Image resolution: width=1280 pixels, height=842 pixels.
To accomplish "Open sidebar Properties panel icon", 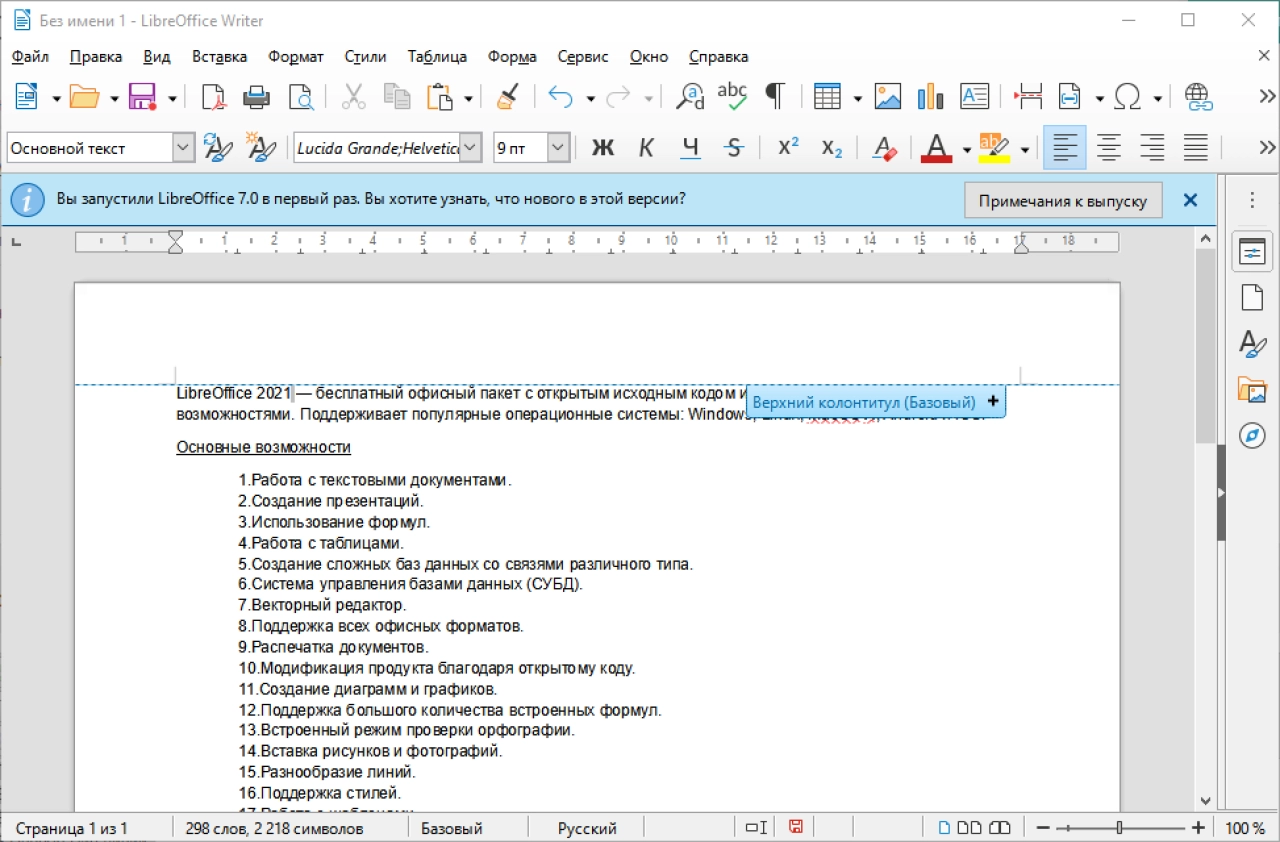I will (1252, 252).
